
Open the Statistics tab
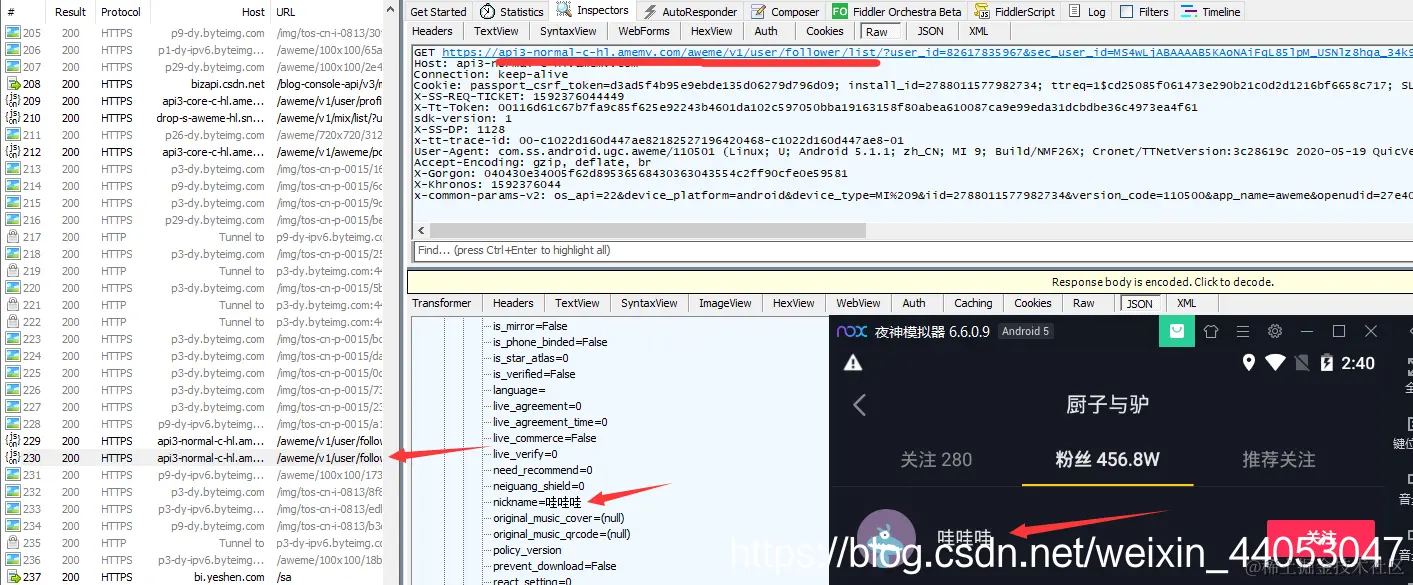[x=511, y=12]
